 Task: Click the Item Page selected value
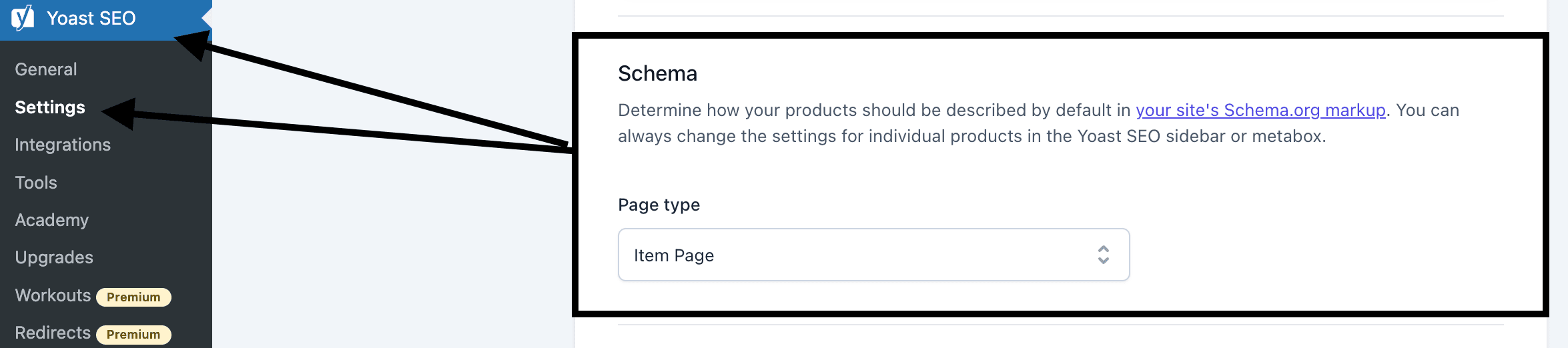[674, 255]
